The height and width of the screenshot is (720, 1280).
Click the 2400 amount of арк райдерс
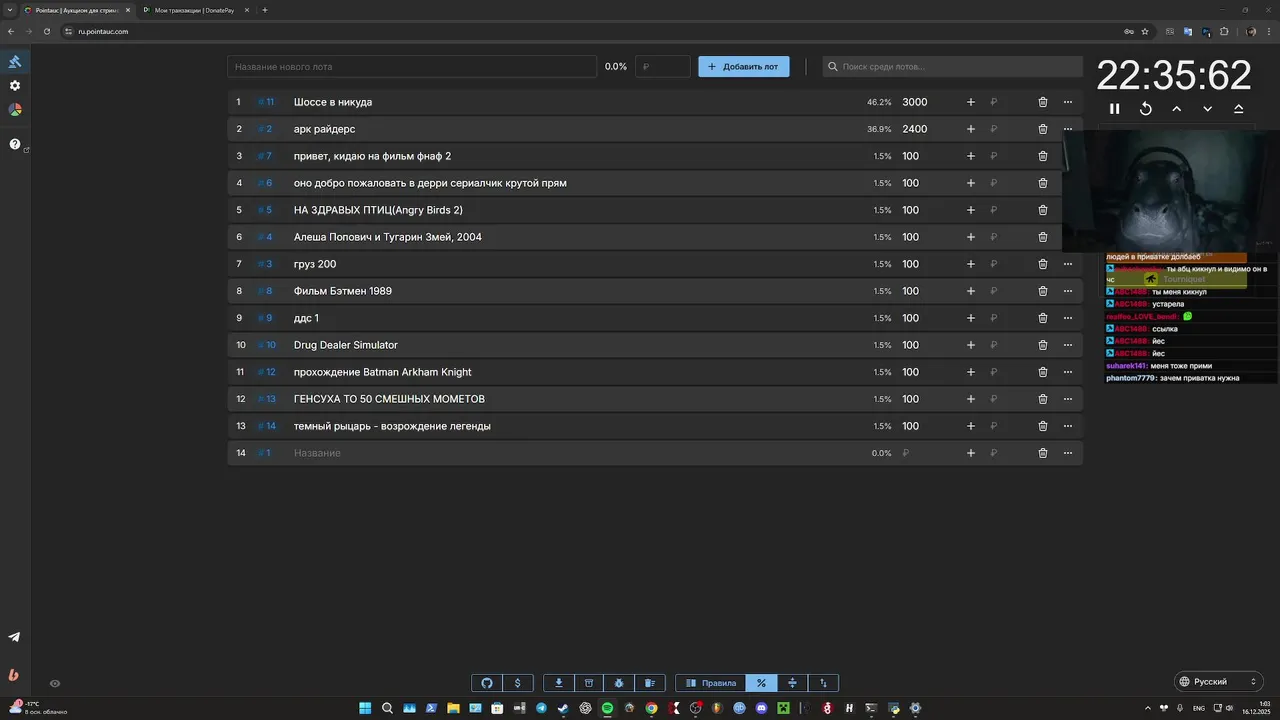pos(915,129)
